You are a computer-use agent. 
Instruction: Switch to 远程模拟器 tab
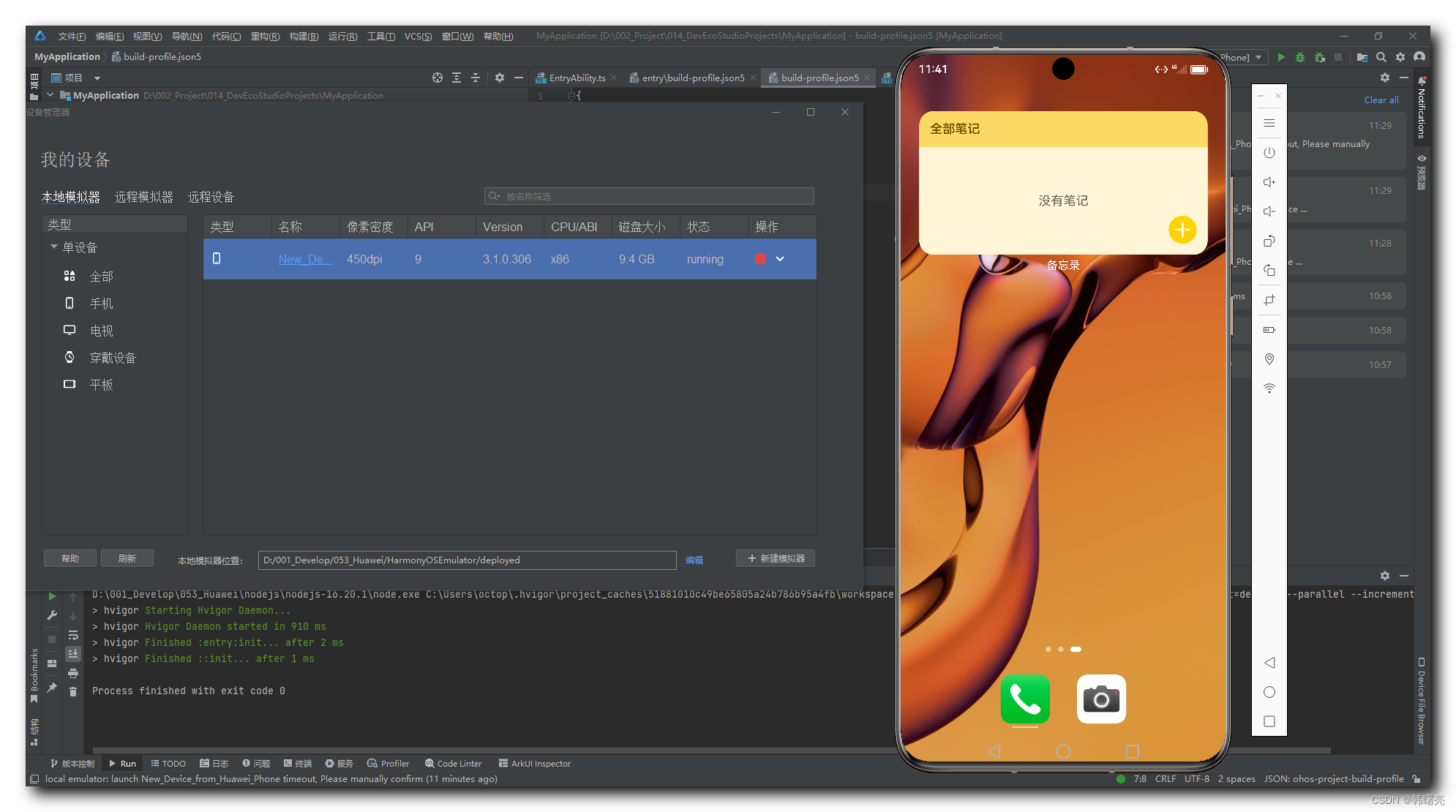coord(143,197)
